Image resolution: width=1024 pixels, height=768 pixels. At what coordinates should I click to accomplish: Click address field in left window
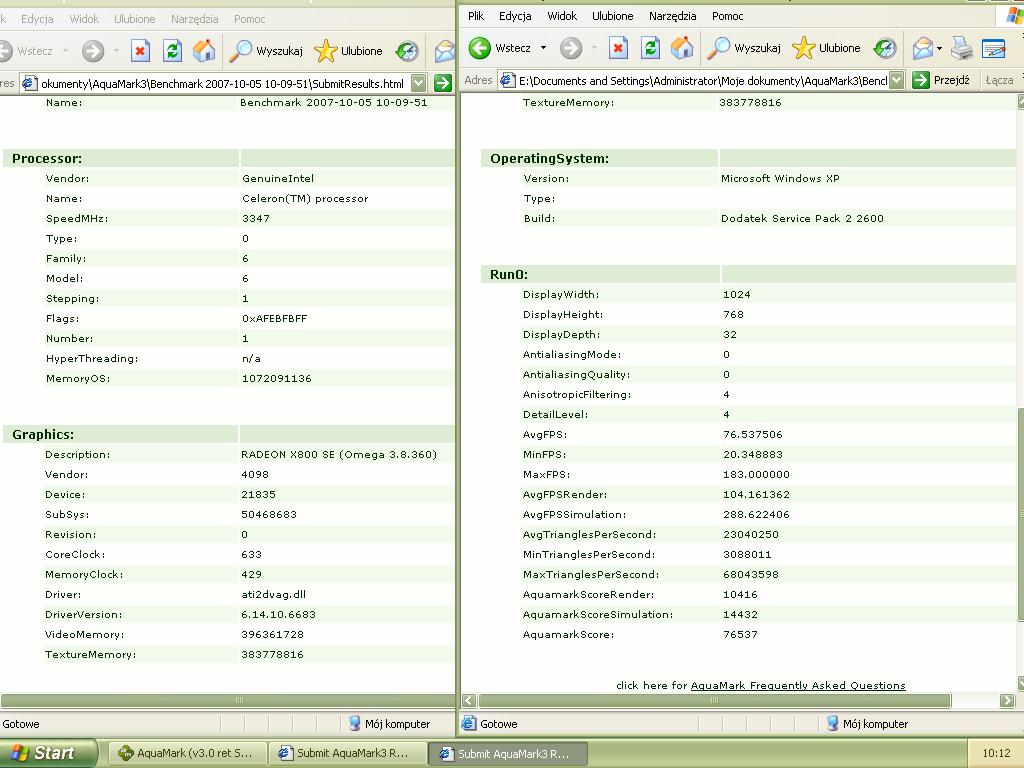point(222,83)
